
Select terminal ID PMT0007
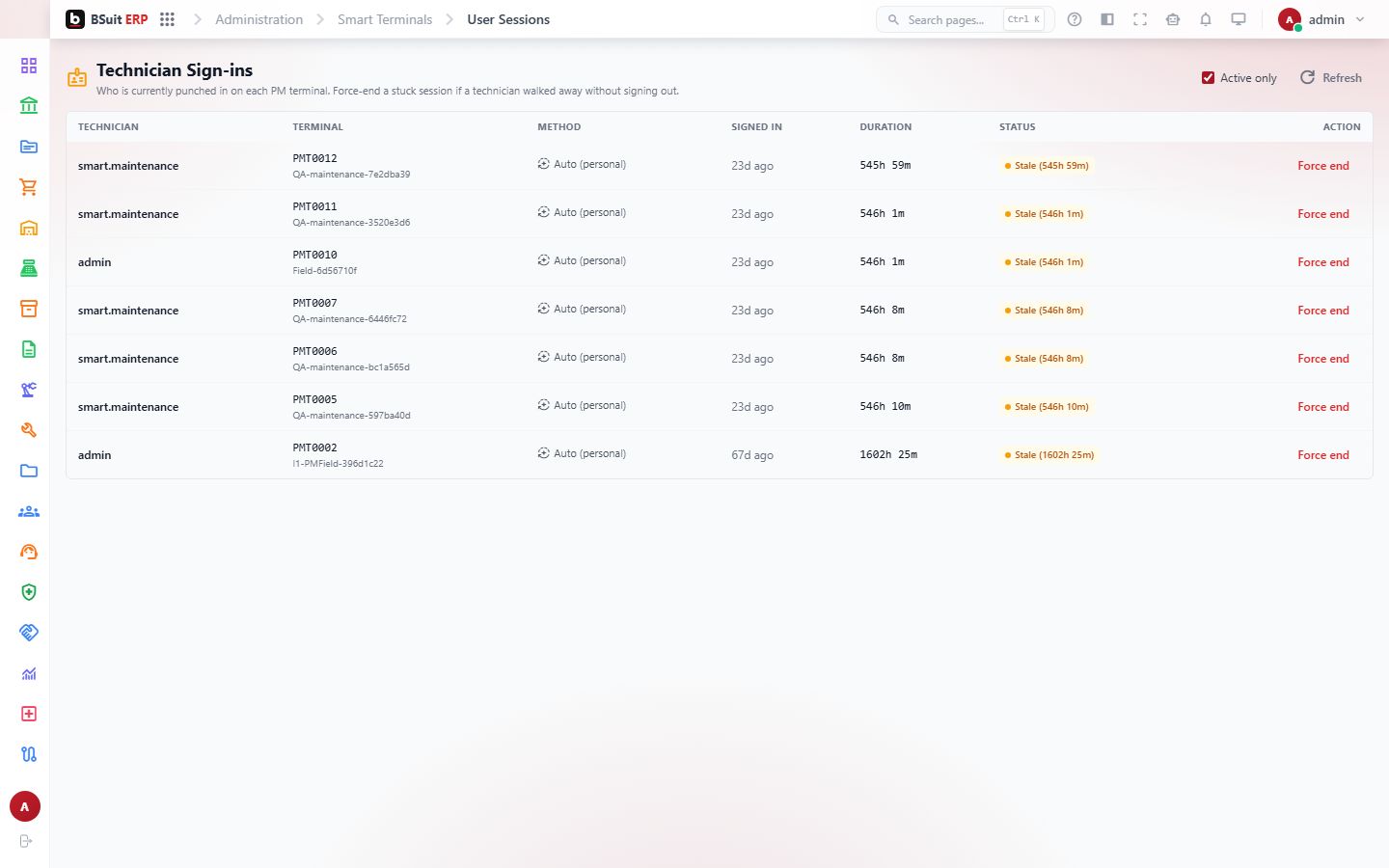tap(315, 303)
